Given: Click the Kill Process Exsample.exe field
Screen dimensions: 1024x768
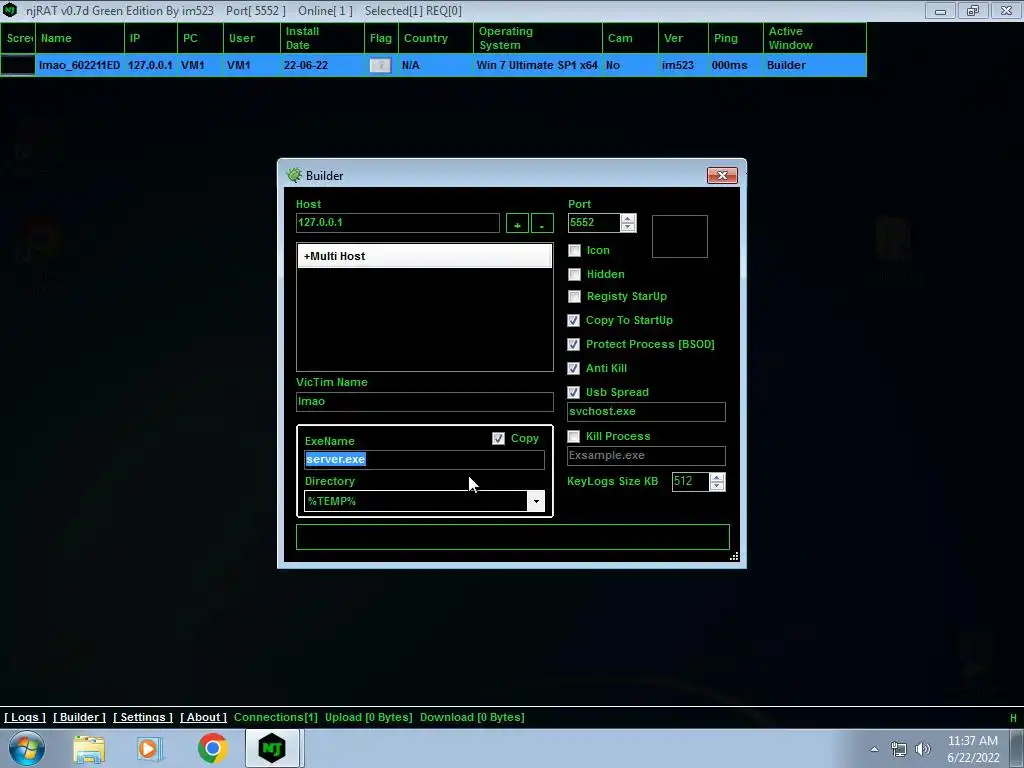Looking at the screenshot, I should click(646, 456).
